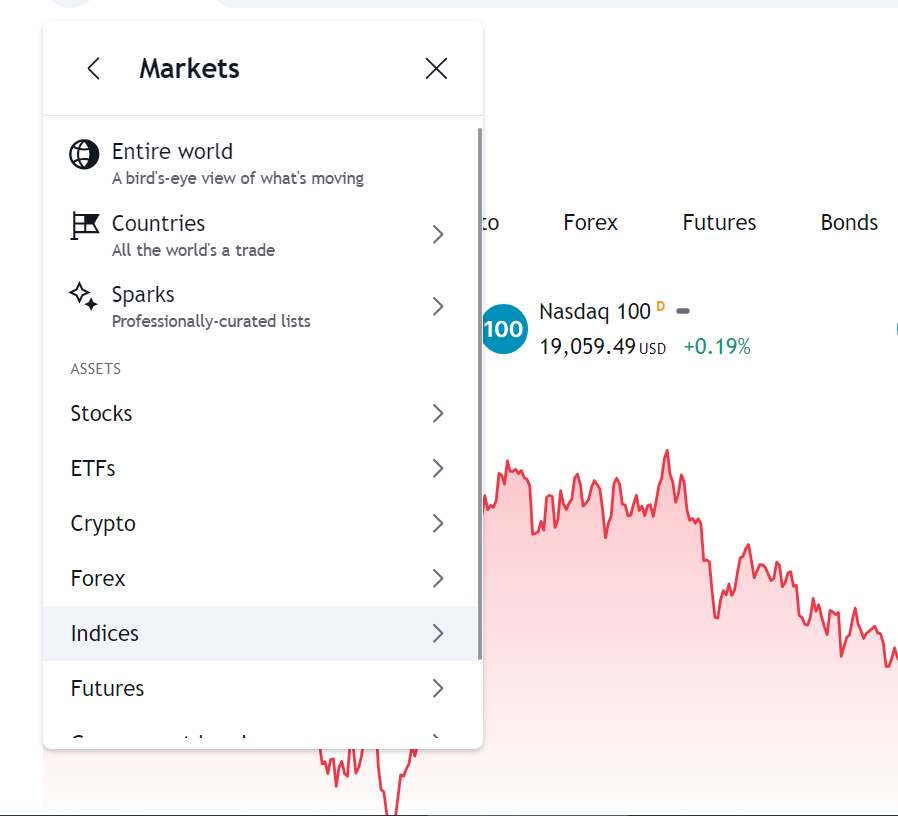The height and width of the screenshot is (816, 898).
Task: Select Stocks in the assets list
Action: coord(260,413)
